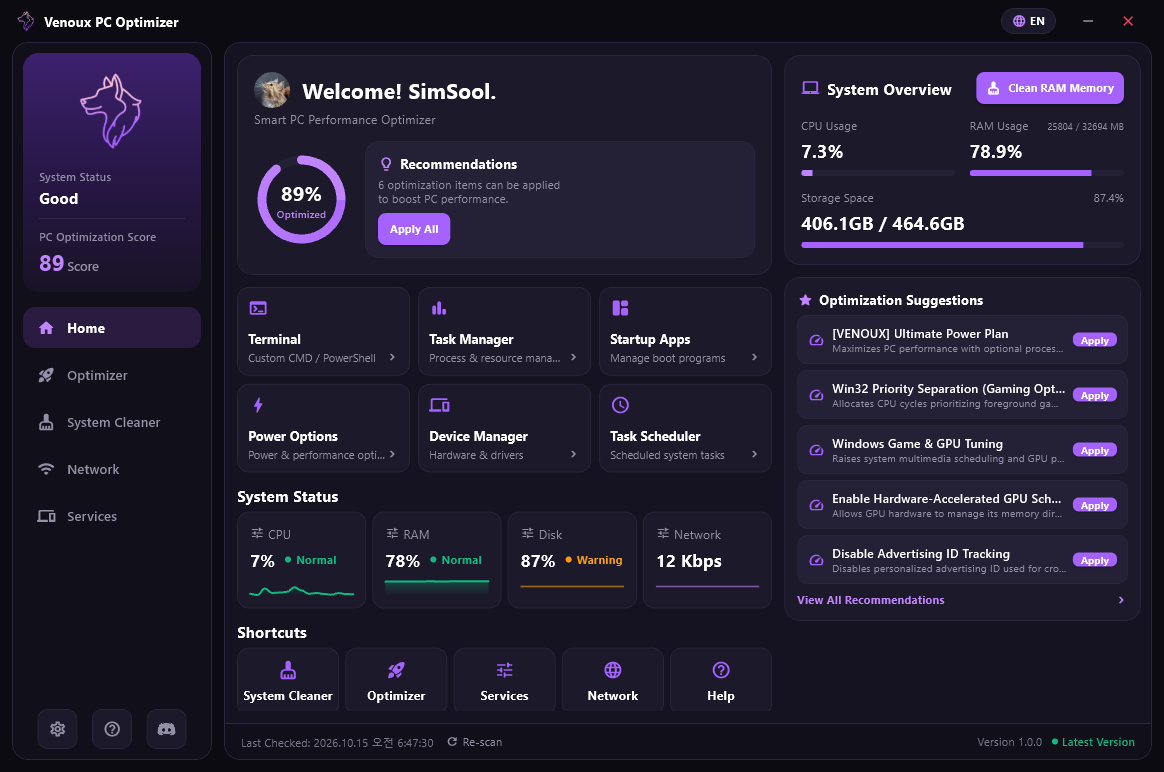Viewport: 1164px width, 772px height.
Task: Expand the Task Manager card arrow
Action: [573, 357]
